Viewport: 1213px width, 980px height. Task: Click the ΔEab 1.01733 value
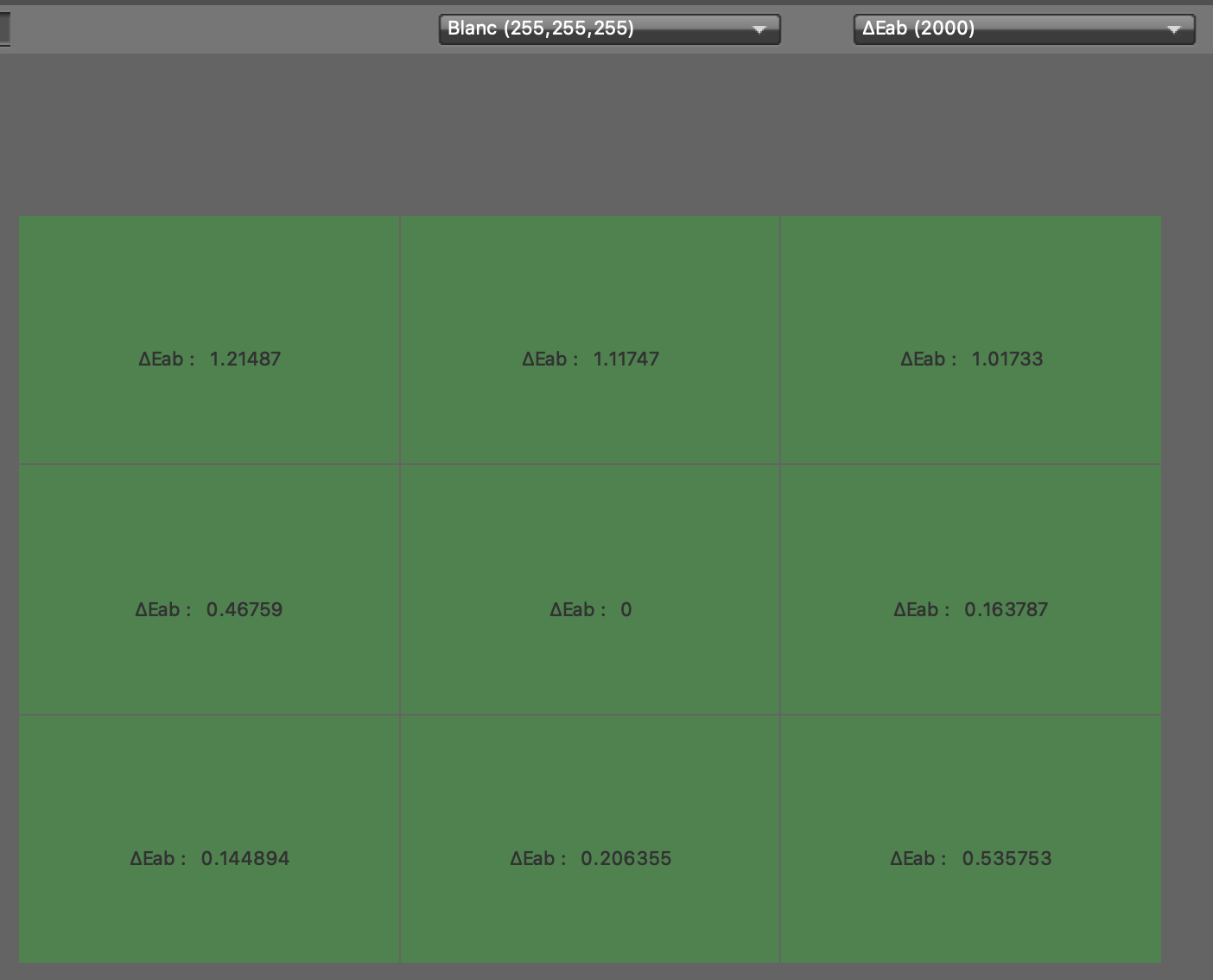[x=1007, y=359]
